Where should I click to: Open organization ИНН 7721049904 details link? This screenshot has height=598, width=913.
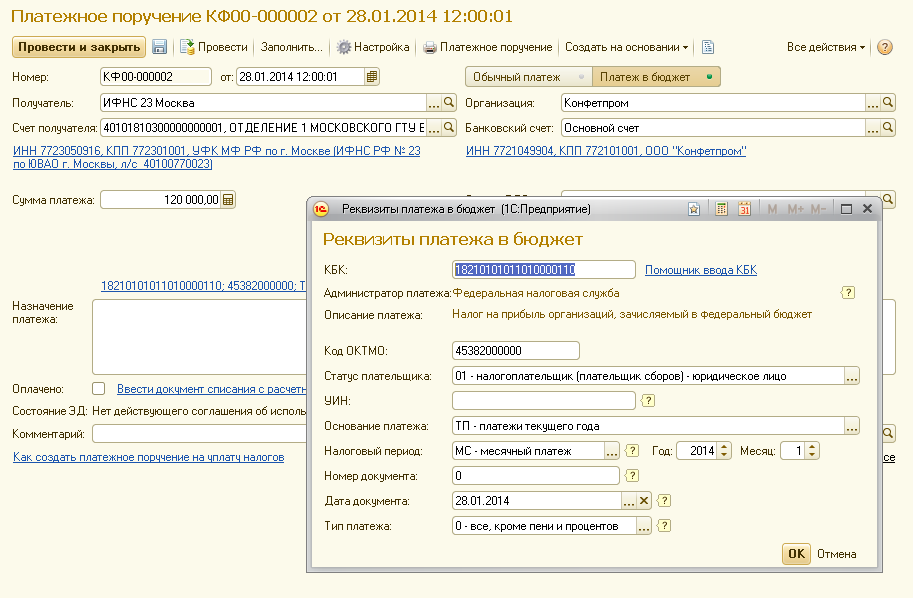click(606, 151)
